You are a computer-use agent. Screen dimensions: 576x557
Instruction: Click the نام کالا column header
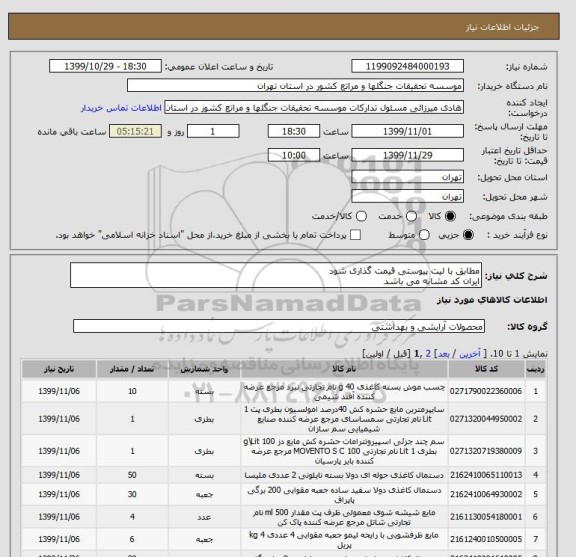click(344, 369)
